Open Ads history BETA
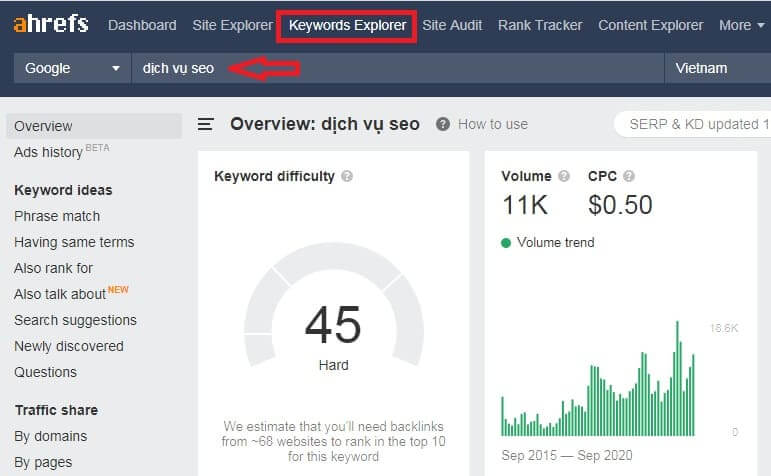The image size is (771, 476). [61, 151]
